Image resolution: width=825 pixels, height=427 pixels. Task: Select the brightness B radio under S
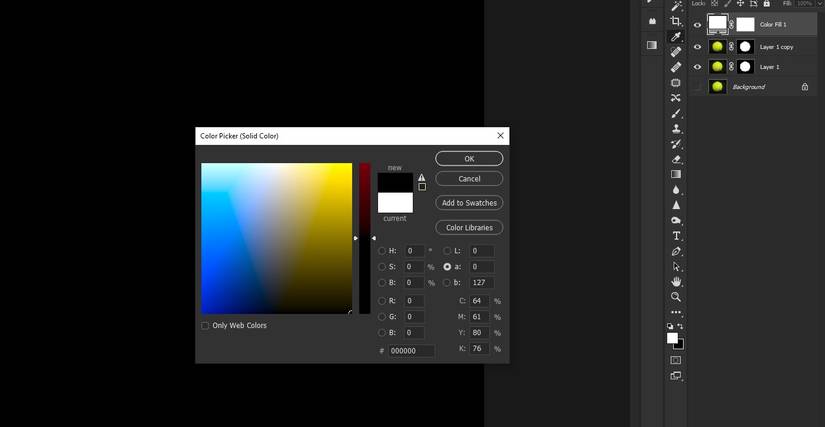pyautogui.click(x=382, y=282)
